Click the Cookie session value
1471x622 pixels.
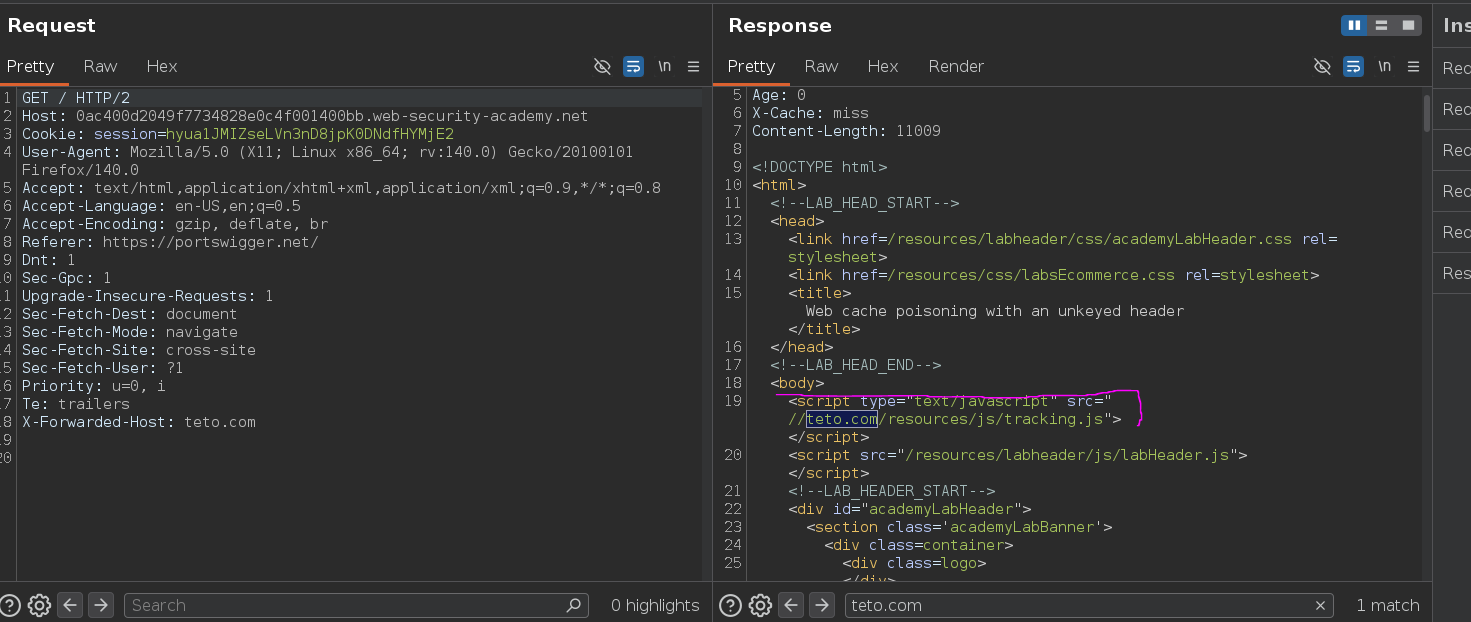tap(309, 134)
